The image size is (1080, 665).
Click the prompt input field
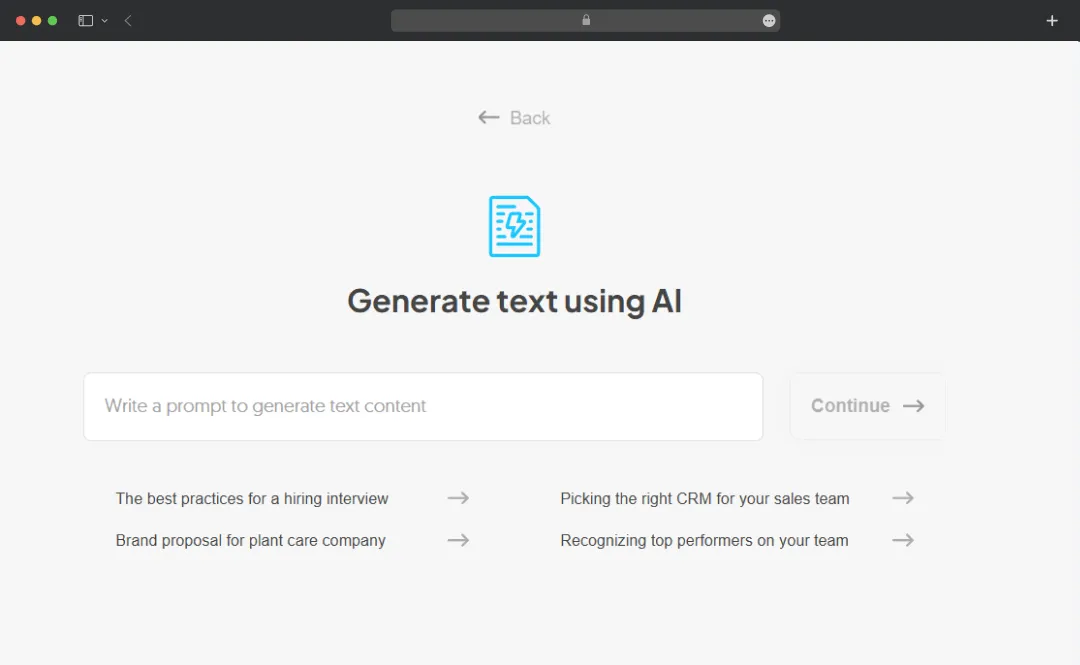pyautogui.click(x=423, y=406)
